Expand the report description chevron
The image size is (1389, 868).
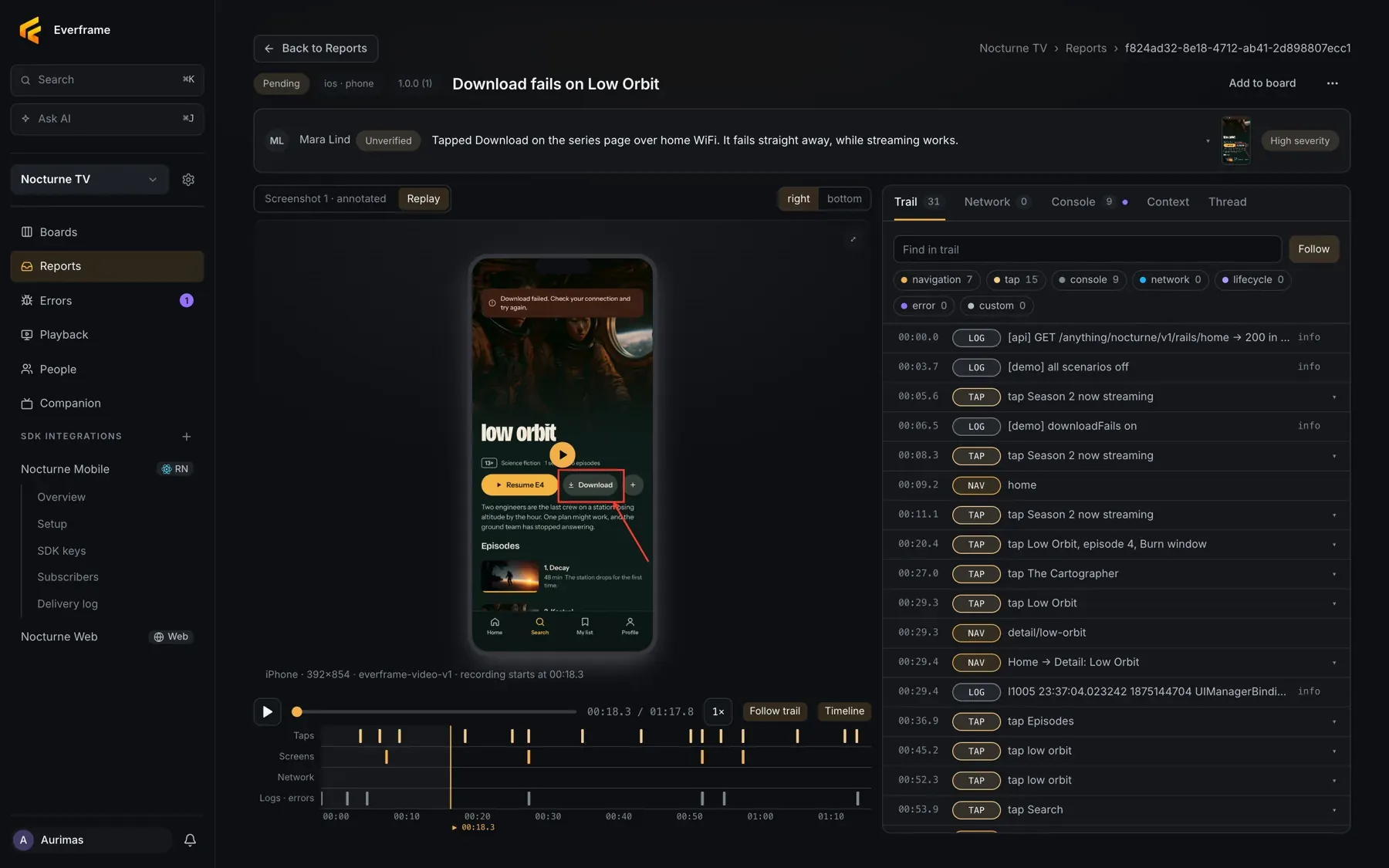pos(1208,141)
